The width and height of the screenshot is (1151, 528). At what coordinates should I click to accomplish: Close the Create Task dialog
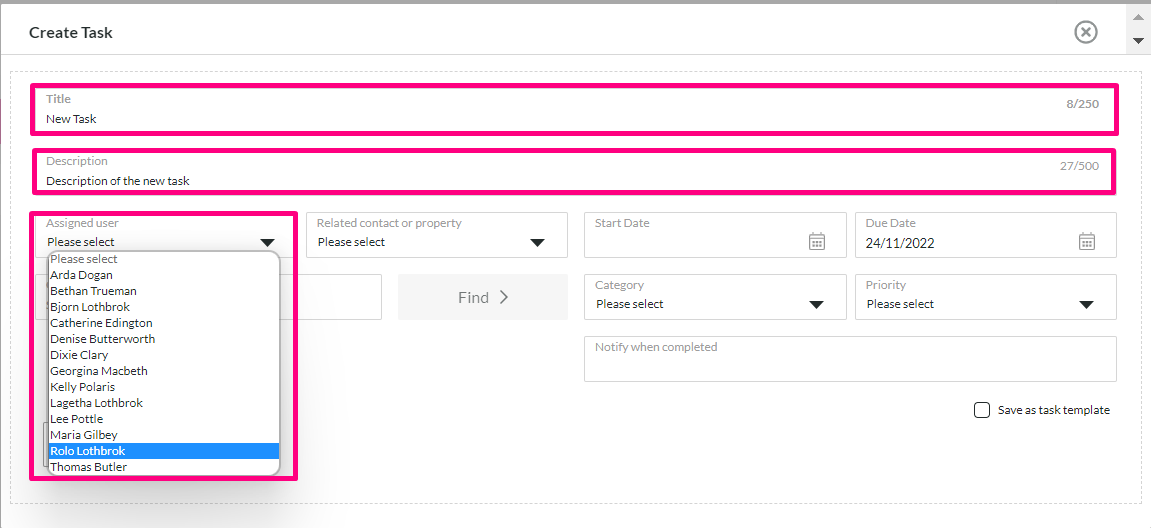(1086, 32)
